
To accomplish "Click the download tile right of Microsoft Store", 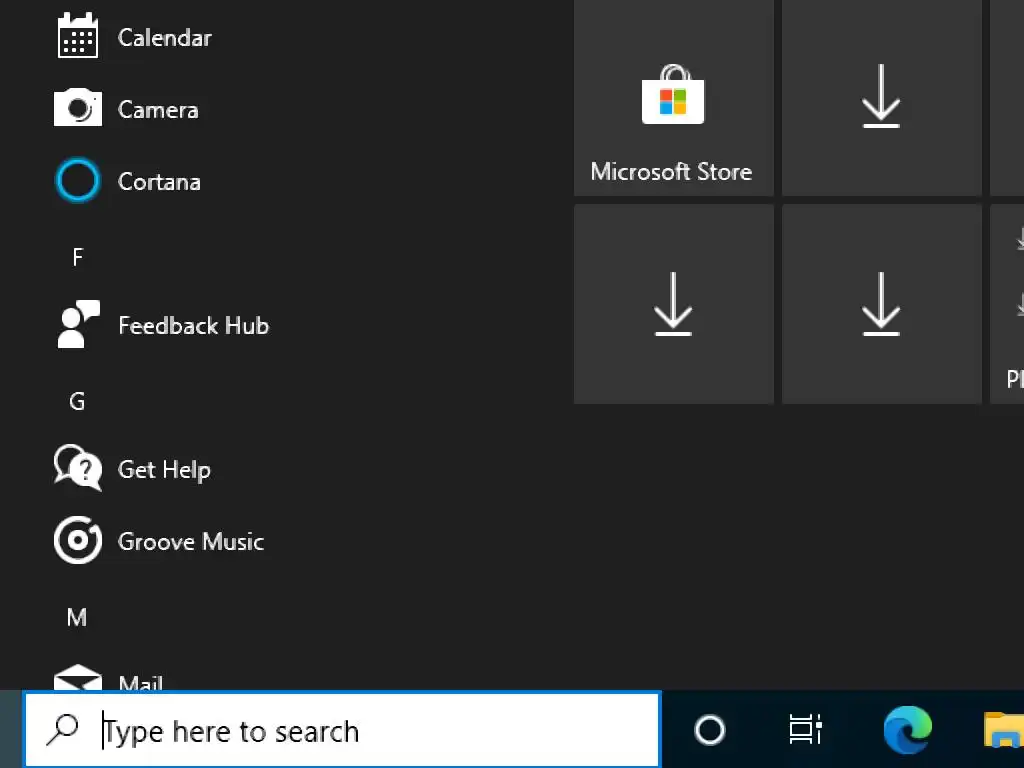I will pyautogui.click(x=881, y=98).
